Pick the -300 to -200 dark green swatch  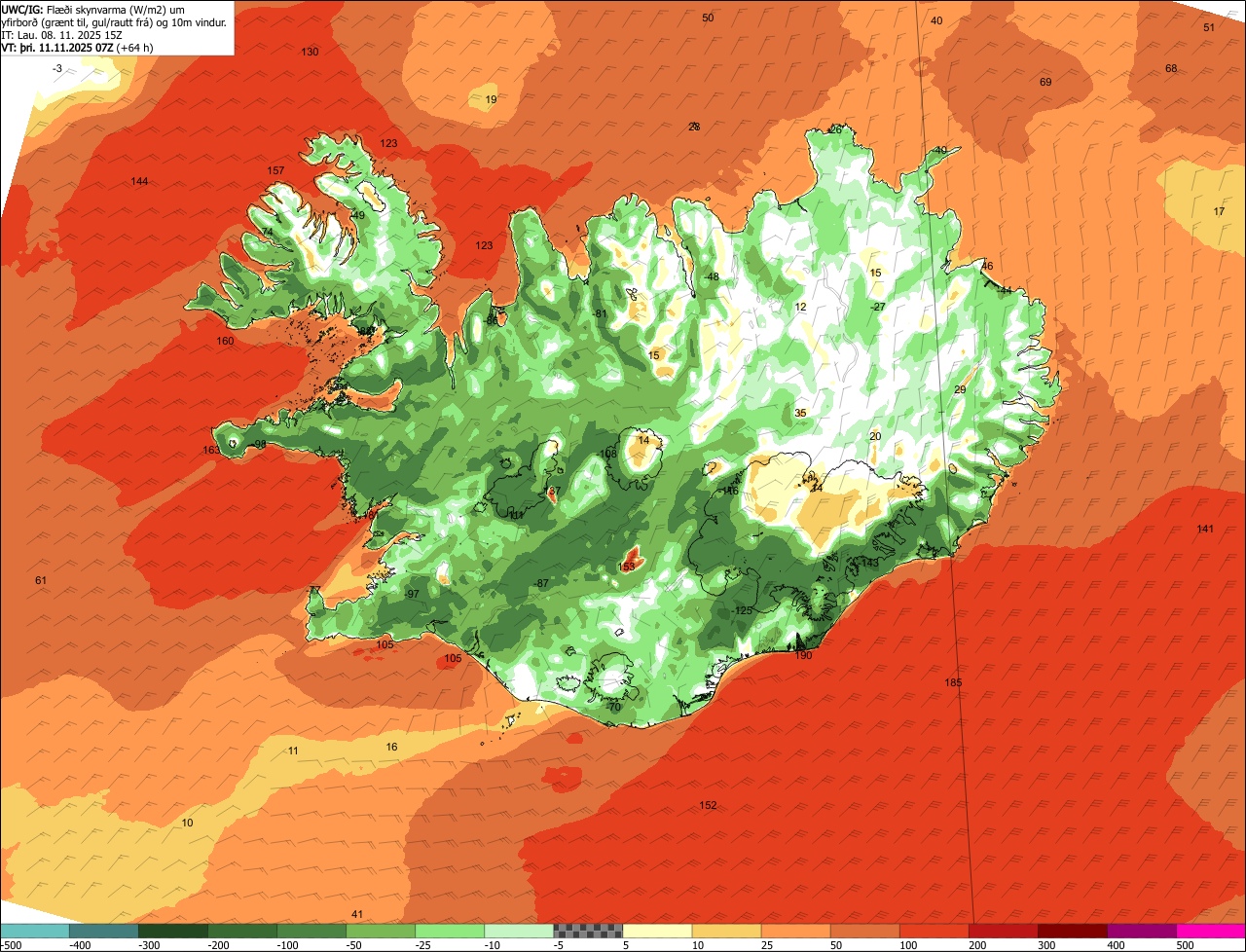(x=172, y=931)
